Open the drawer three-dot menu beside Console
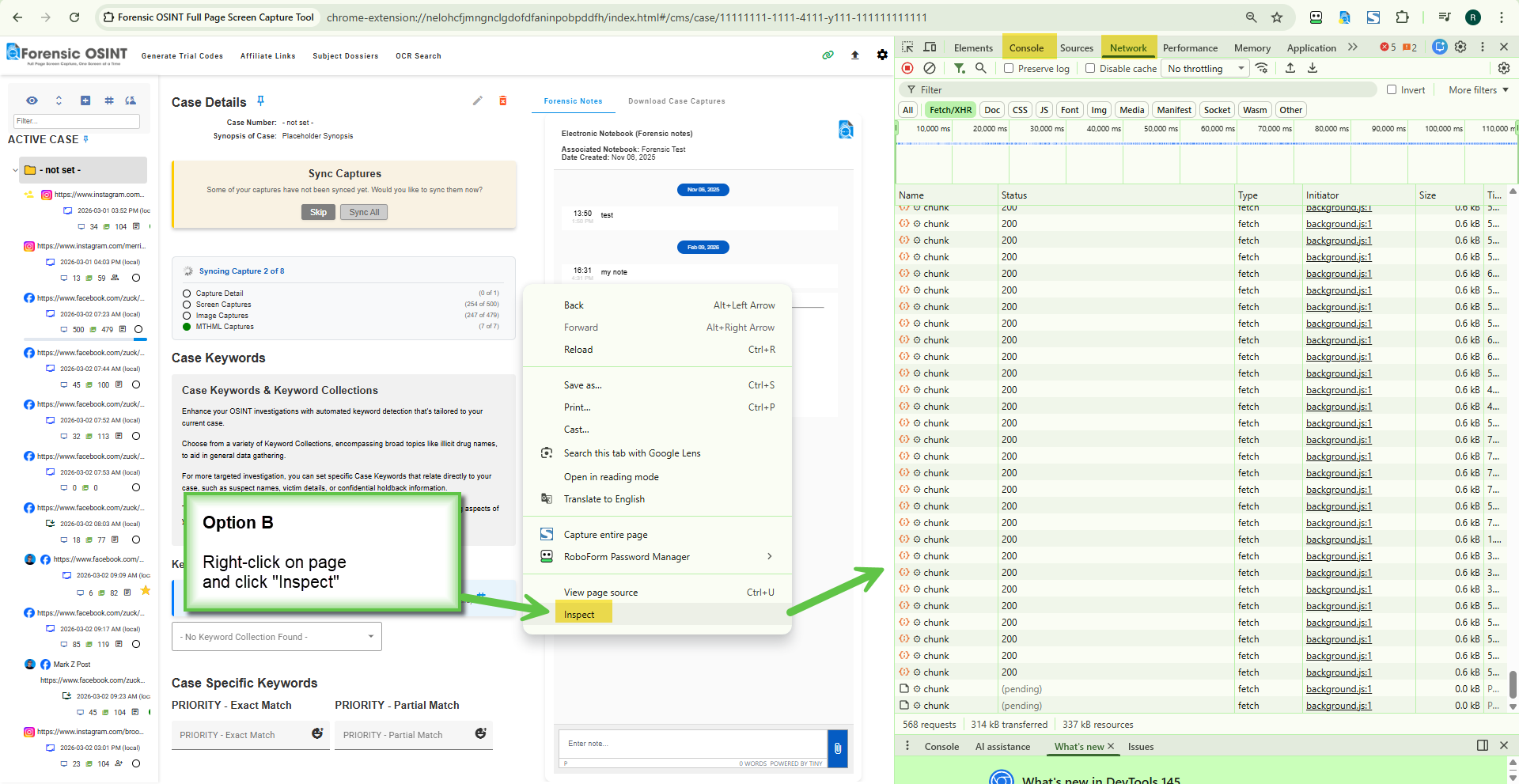 [907, 746]
